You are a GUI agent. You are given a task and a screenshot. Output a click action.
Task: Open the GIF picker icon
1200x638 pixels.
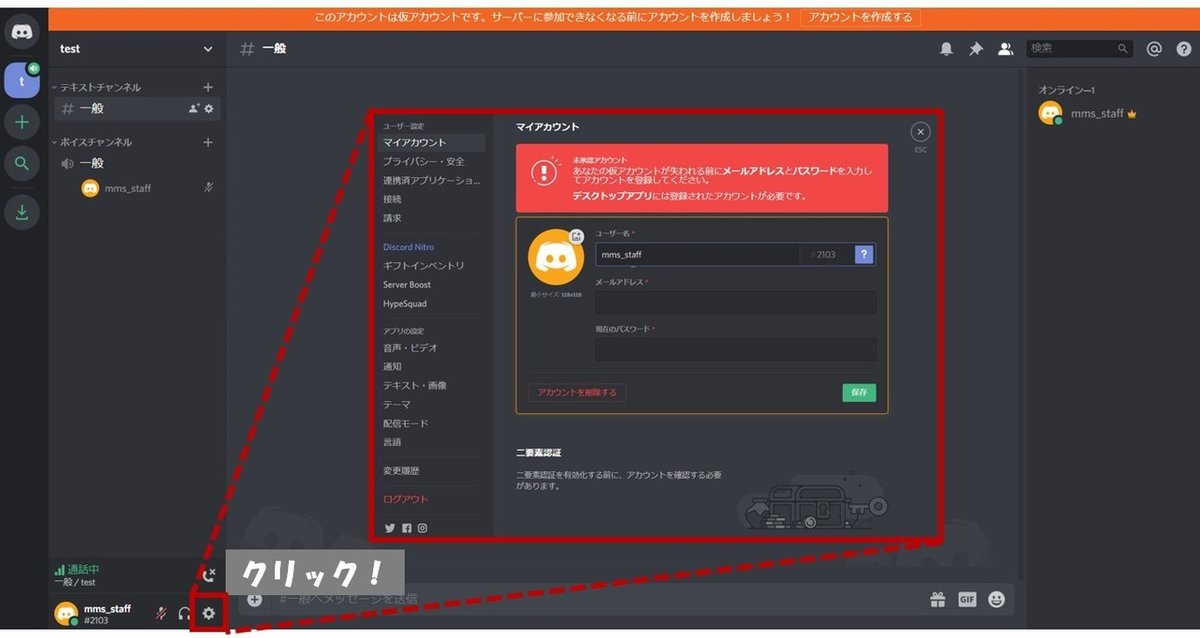point(966,598)
